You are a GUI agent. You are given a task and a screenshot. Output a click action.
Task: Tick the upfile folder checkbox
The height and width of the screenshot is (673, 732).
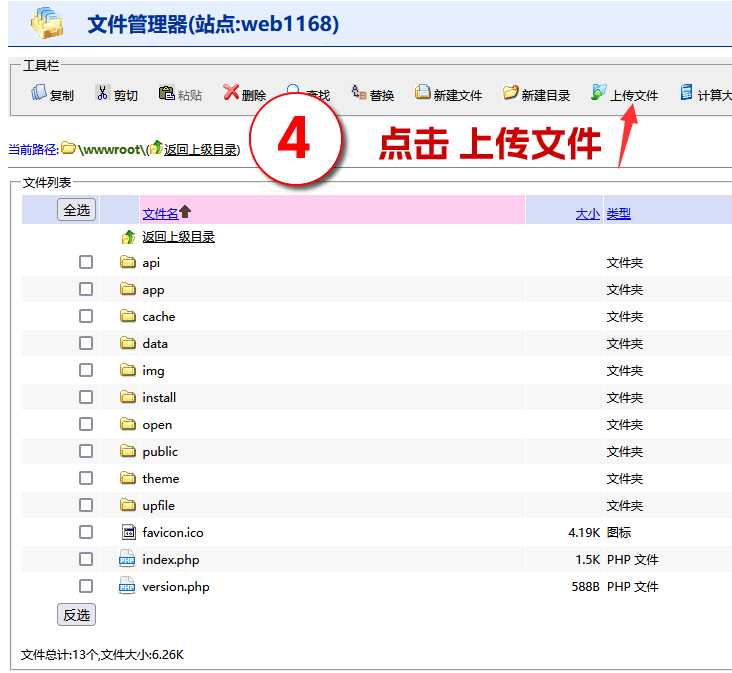(x=86, y=505)
